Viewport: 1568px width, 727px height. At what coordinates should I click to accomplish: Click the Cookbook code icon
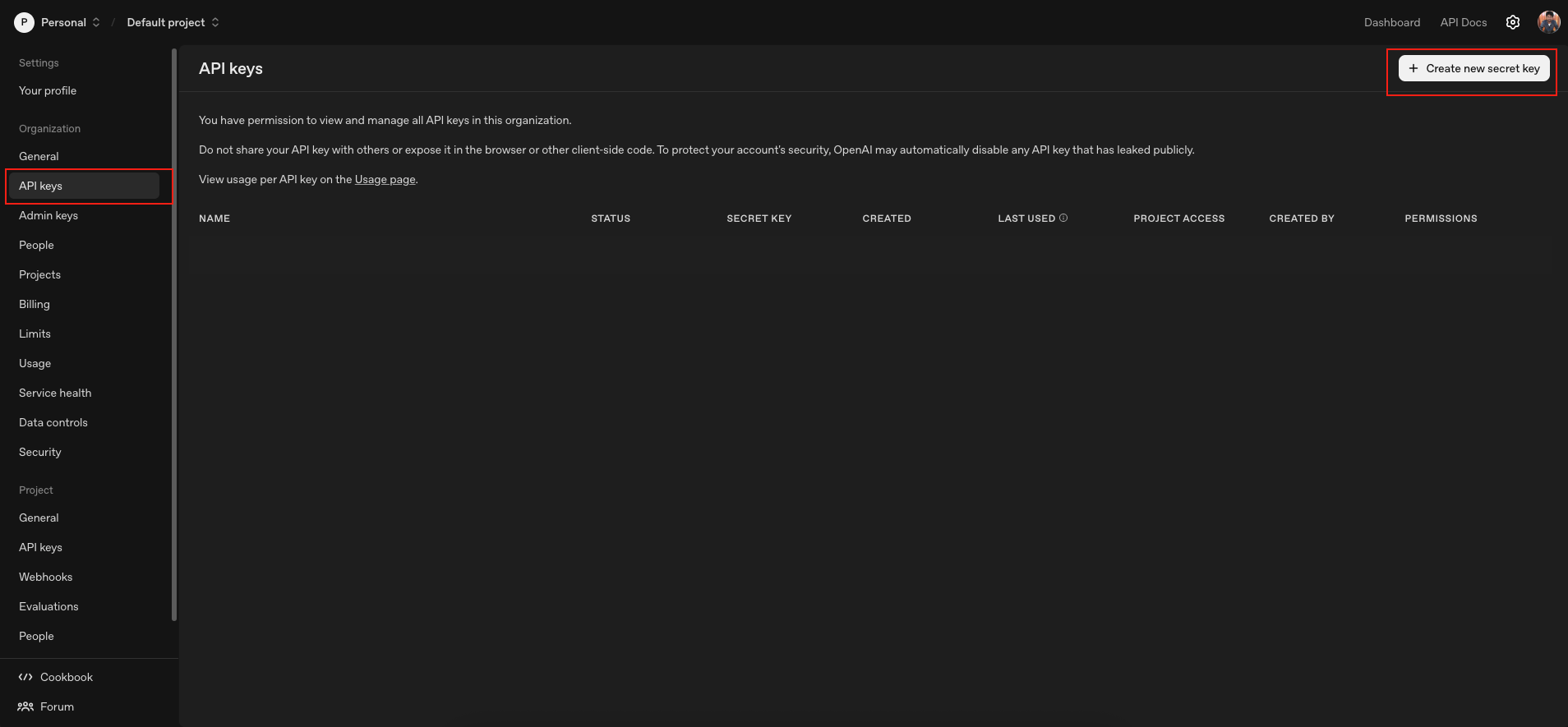point(25,677)
